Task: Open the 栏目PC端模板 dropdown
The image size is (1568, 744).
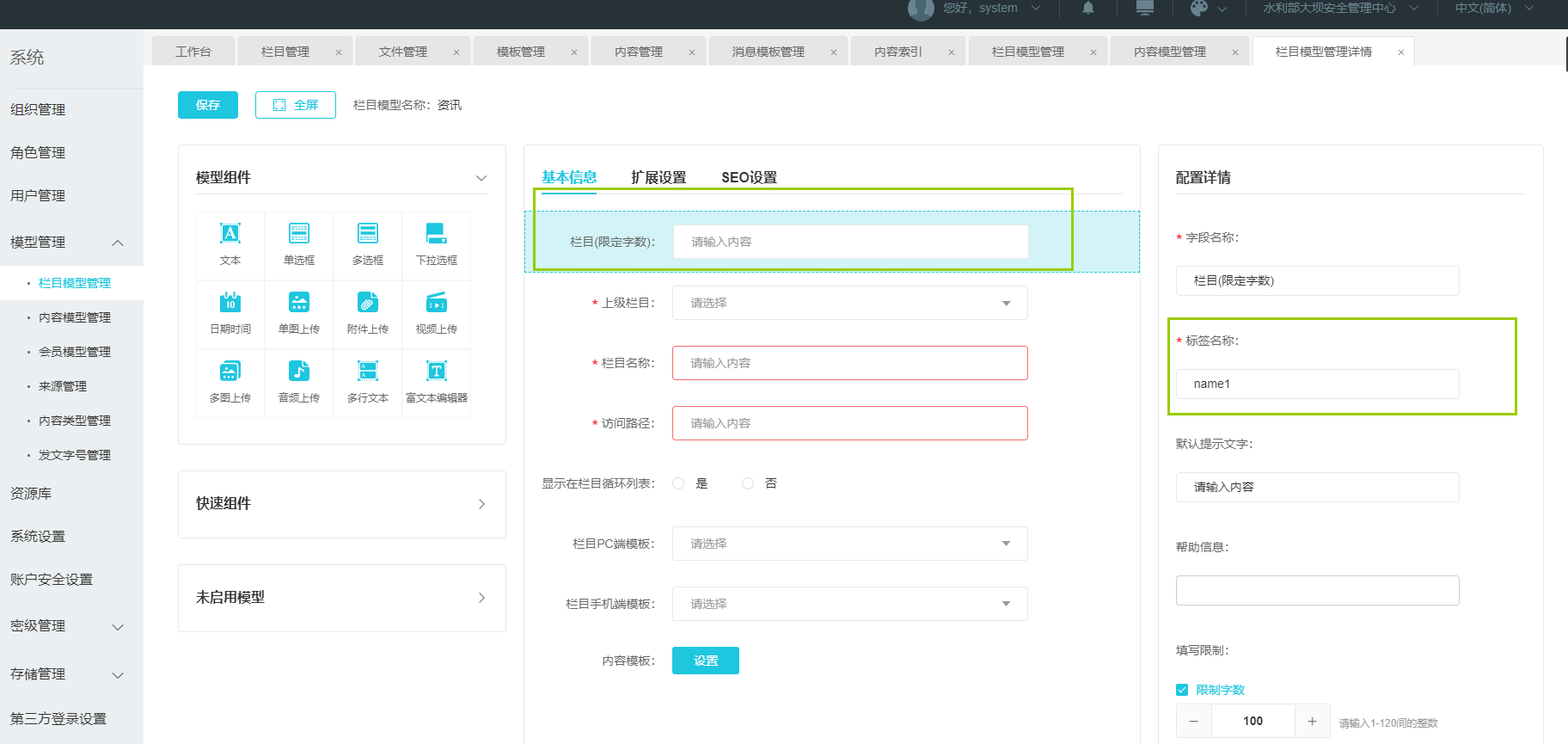Action: [x=849, y=544]
